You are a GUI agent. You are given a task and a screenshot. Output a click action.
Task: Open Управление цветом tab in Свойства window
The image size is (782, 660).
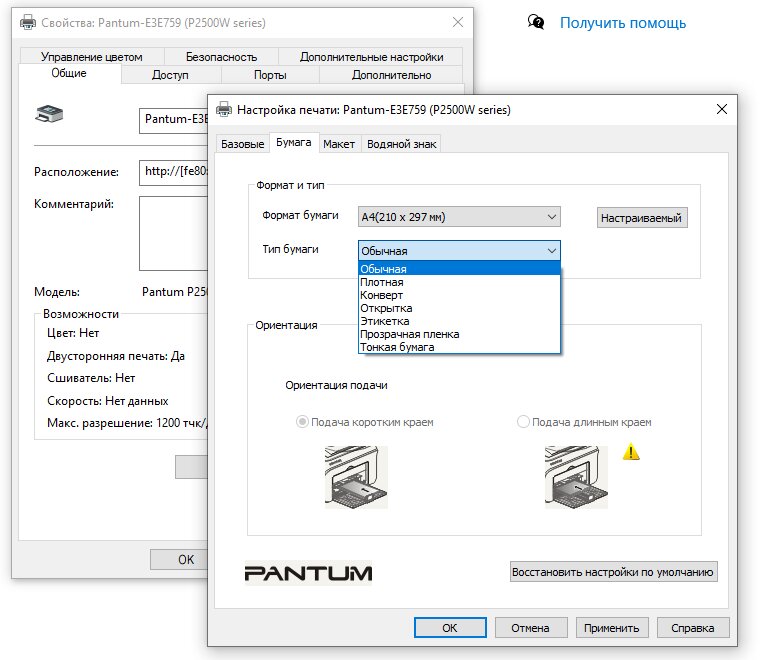92,57
